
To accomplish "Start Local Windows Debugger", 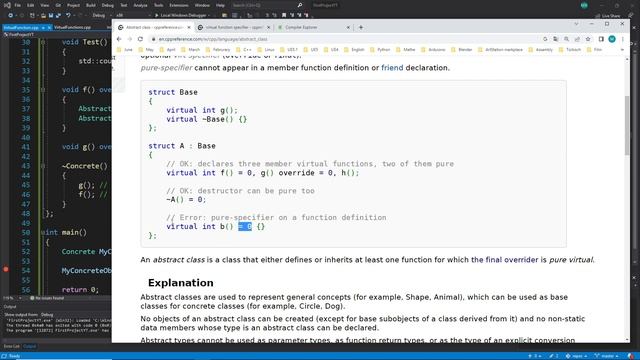I will [x=182, y=16].
